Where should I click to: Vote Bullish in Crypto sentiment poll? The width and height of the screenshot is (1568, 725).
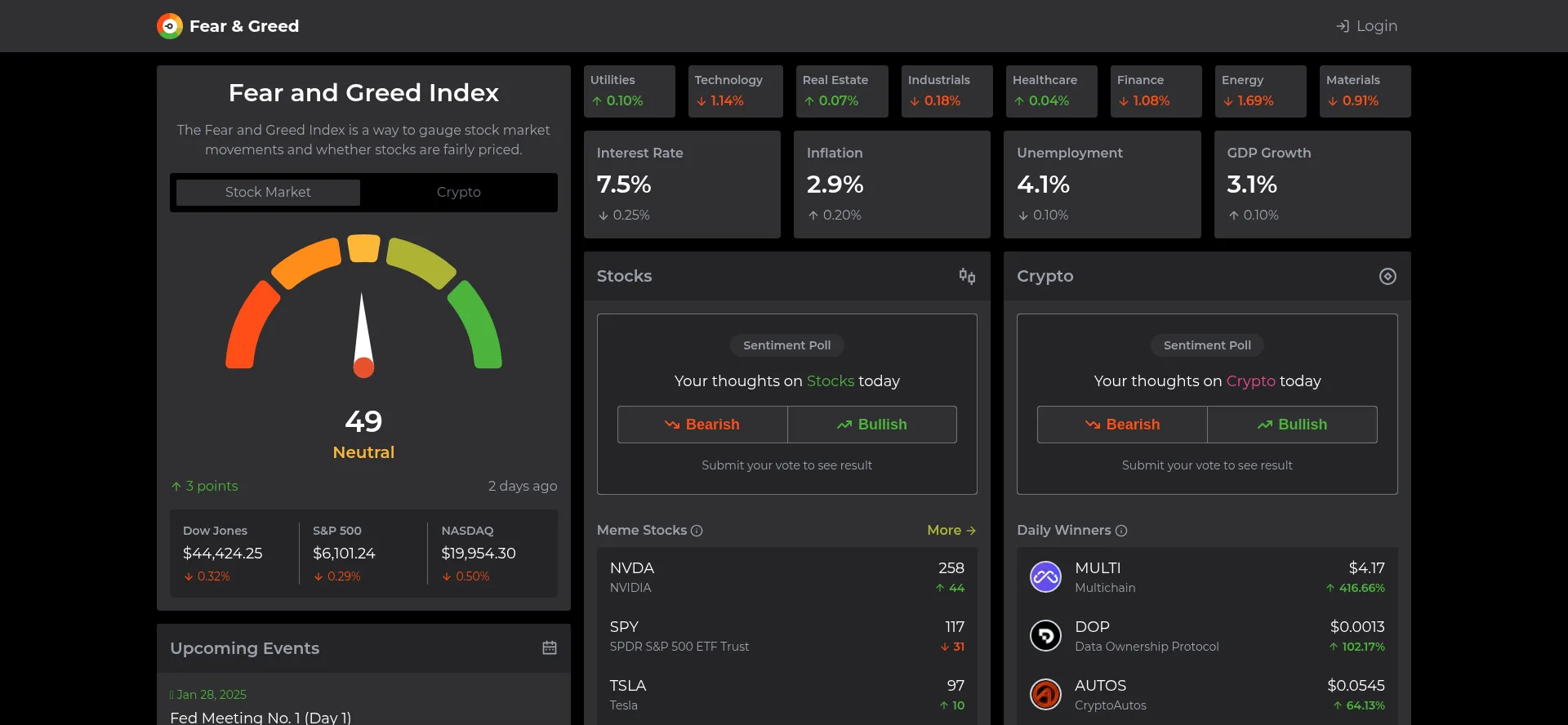1292,425
